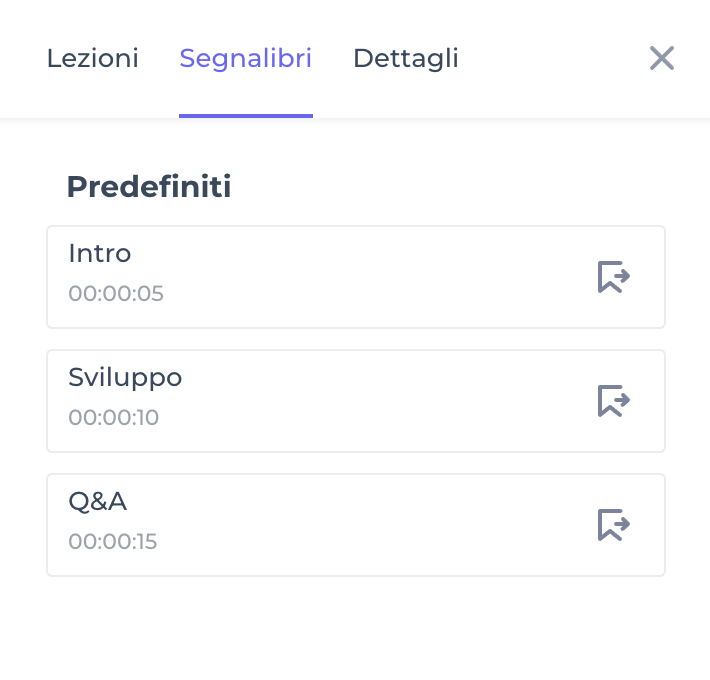Click the go-to-bookmark icon for Sviluppo
The image size is (710, 680).
(614, 401)
